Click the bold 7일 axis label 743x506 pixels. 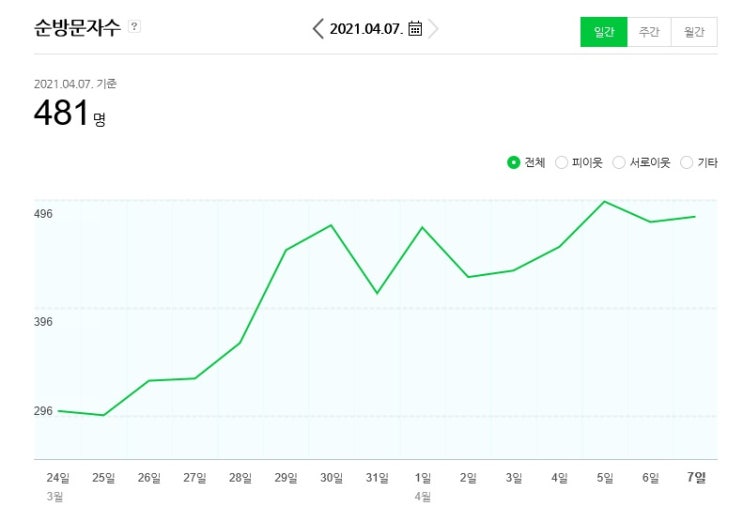click(x=696, y=477)
